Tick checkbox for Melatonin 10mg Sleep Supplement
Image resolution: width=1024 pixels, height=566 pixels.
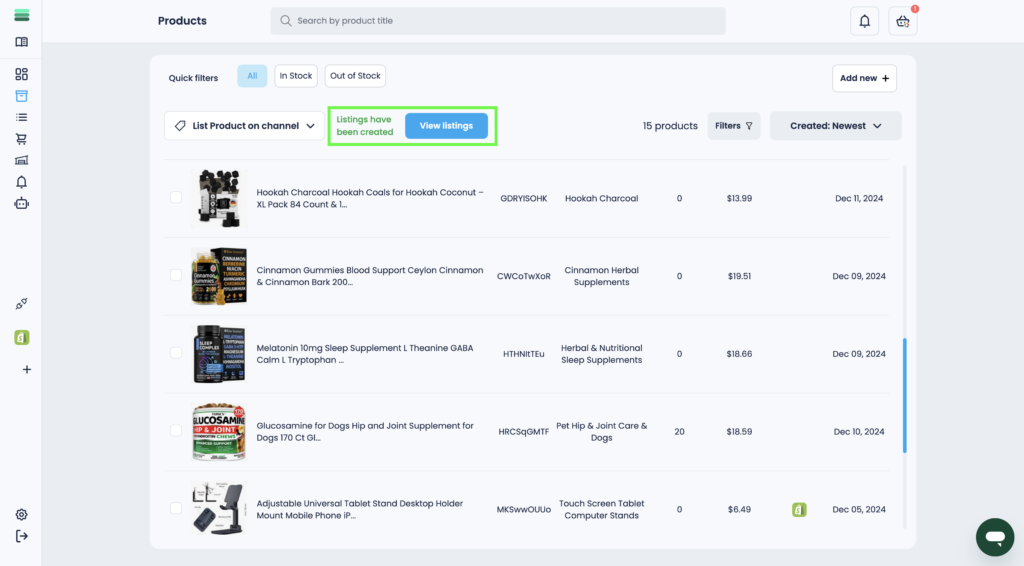(x=176, y=353)
